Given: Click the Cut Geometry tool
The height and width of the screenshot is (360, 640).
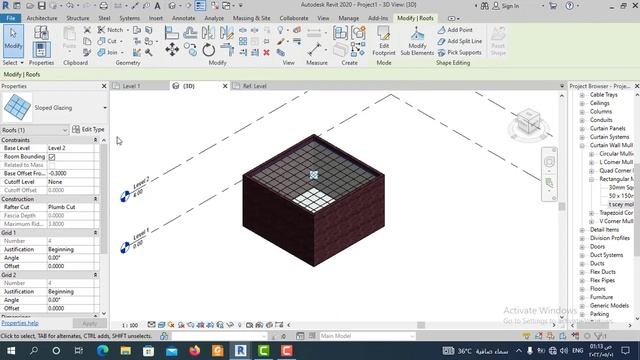Looking at the screenshot, I should [x=107, y=41].
